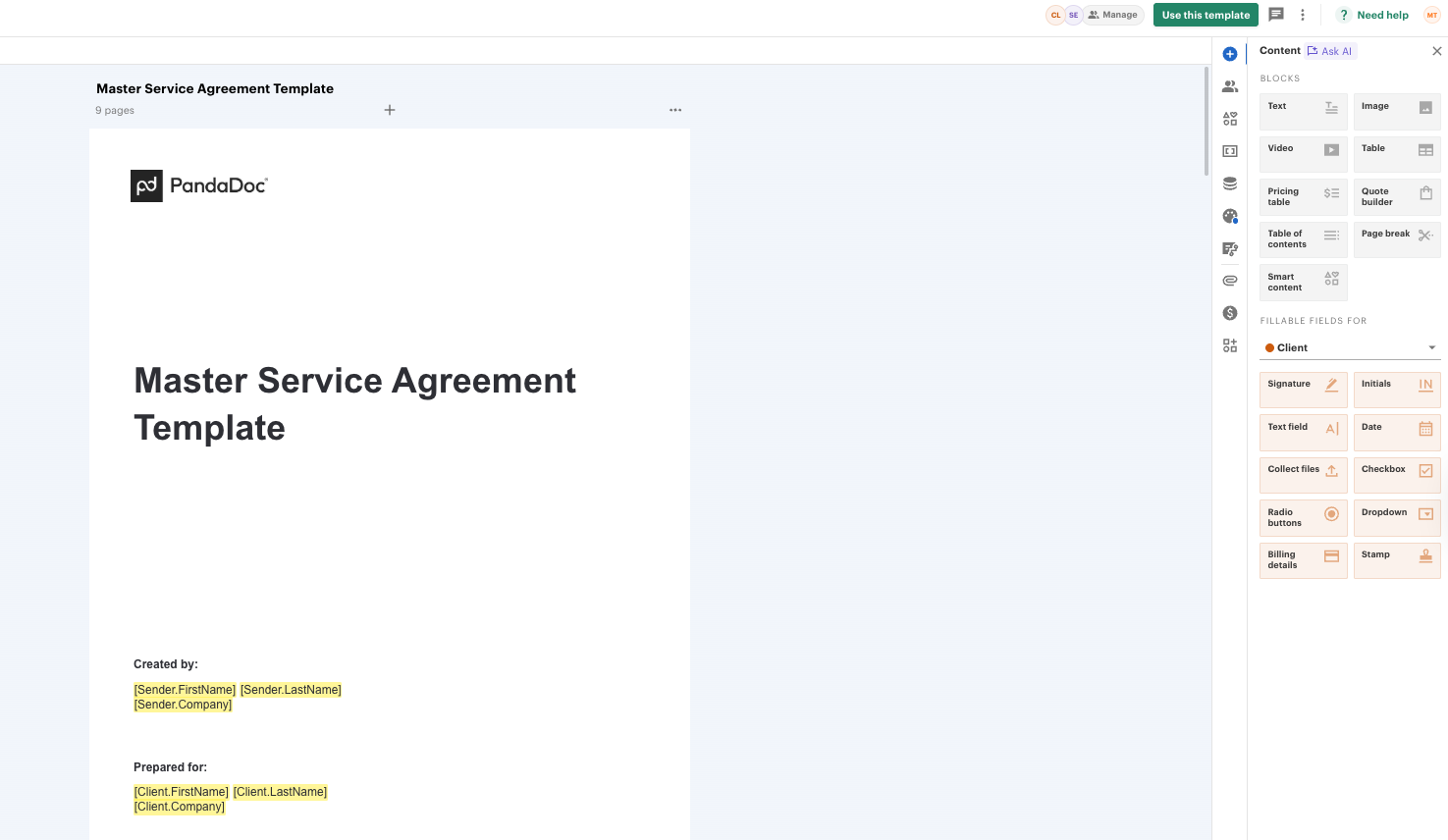Select the Quote builder block

(1397, 197)
